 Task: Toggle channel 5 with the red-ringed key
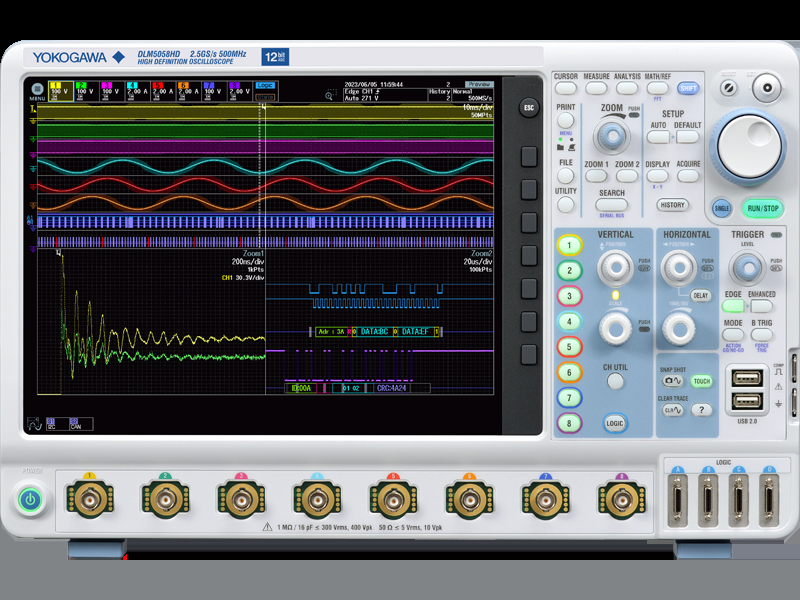click(569, 347)
